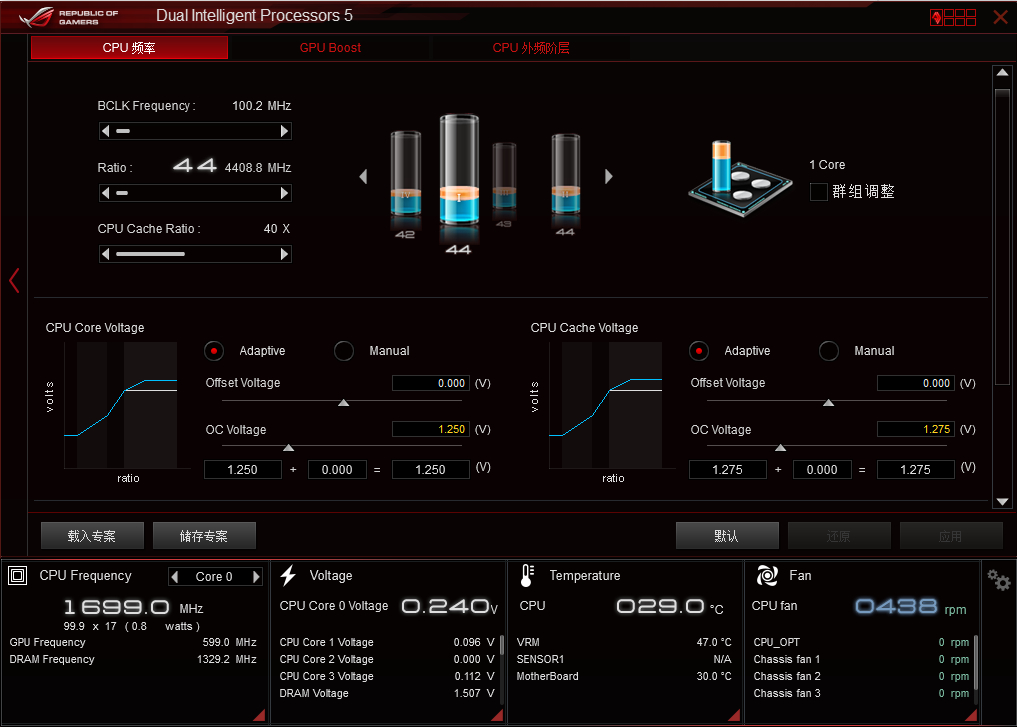
Task: Click the Temperature thermometer icon
Action: [527, 575]
